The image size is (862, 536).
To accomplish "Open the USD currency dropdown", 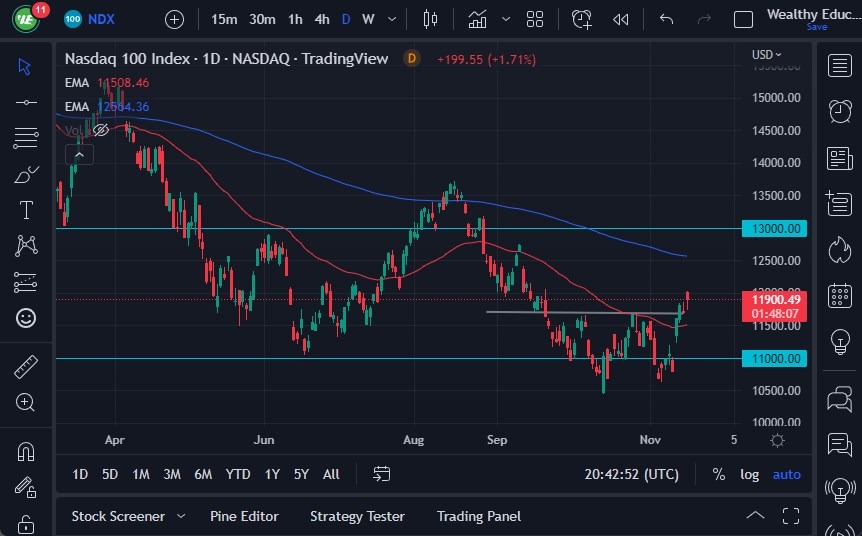I will (768, 54).
